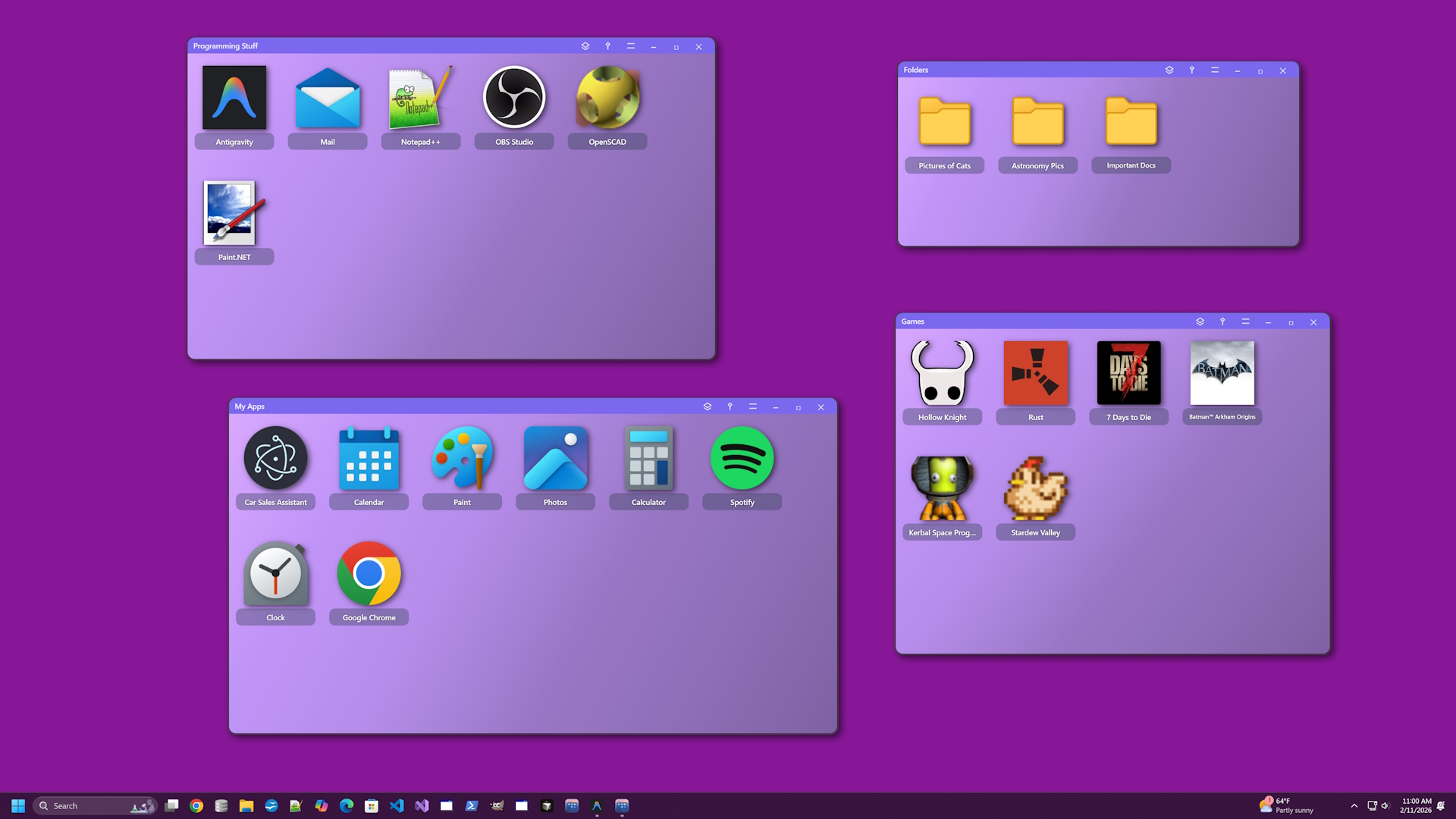Toggle the pin on the Games fence

(1222, 322)
